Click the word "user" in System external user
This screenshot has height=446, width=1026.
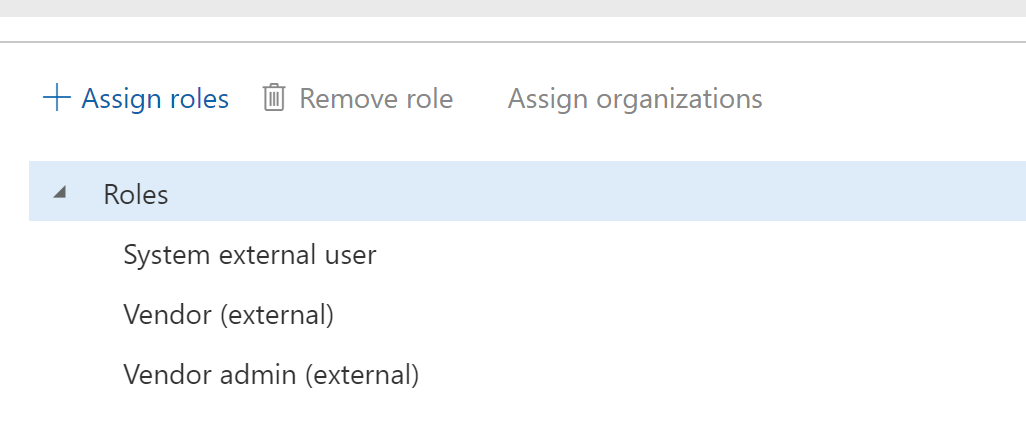pyautogui.click(x=350, y=255)
